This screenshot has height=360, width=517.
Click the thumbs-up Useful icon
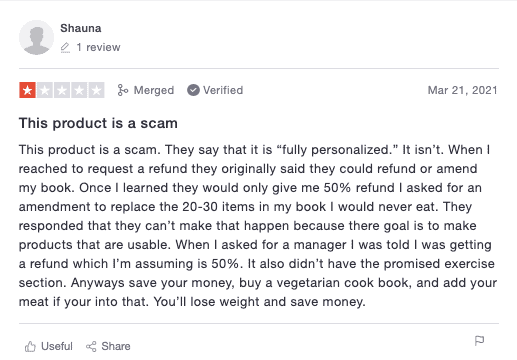pos(30,346)
